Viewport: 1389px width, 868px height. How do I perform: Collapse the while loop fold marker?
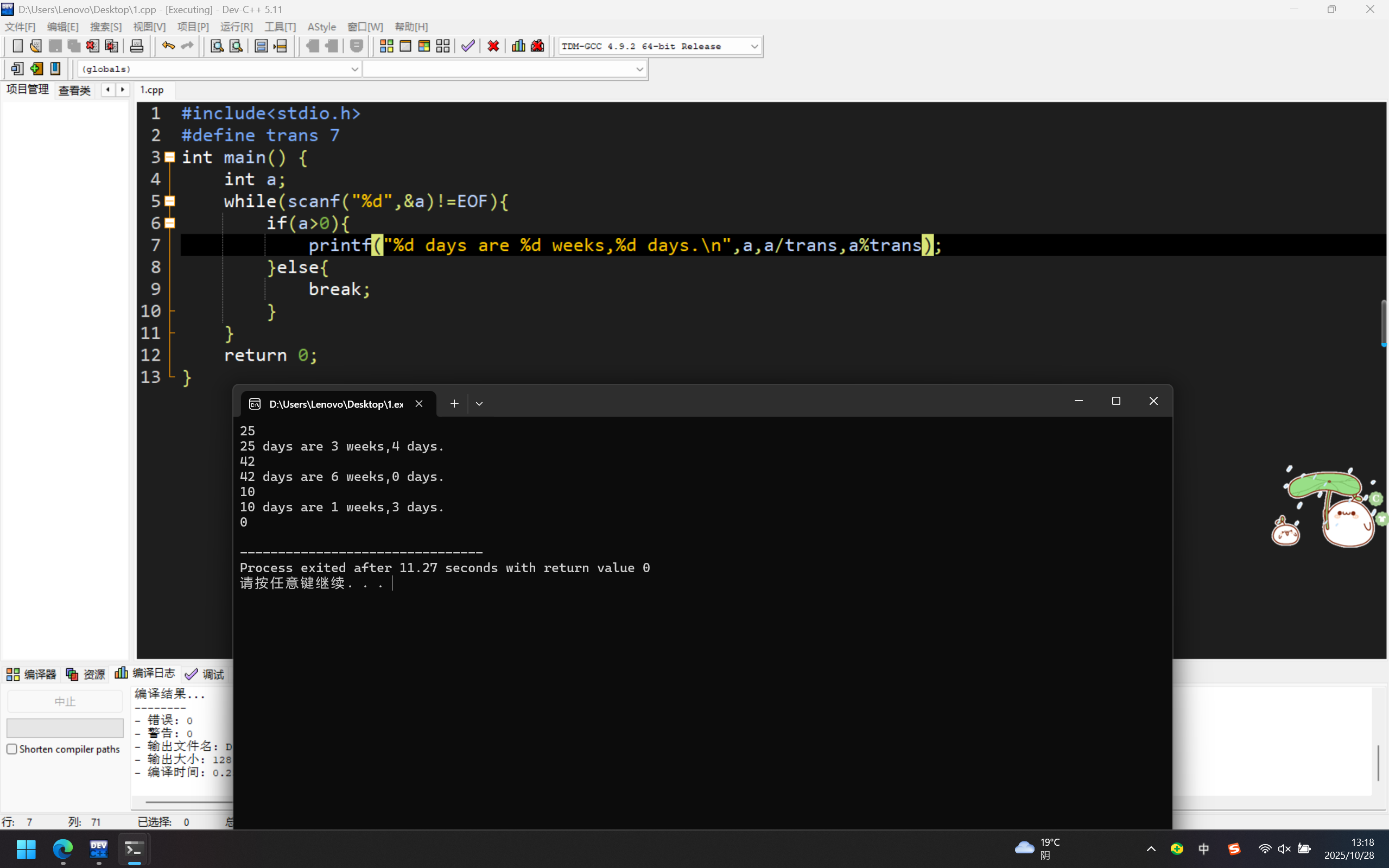point(170,201)
